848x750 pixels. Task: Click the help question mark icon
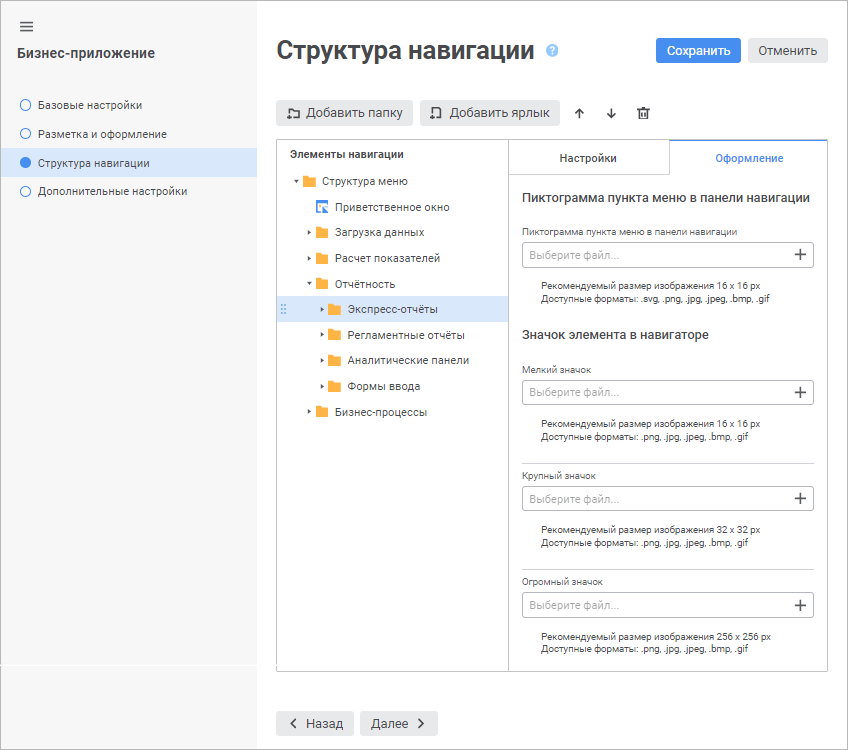[552, 51]
